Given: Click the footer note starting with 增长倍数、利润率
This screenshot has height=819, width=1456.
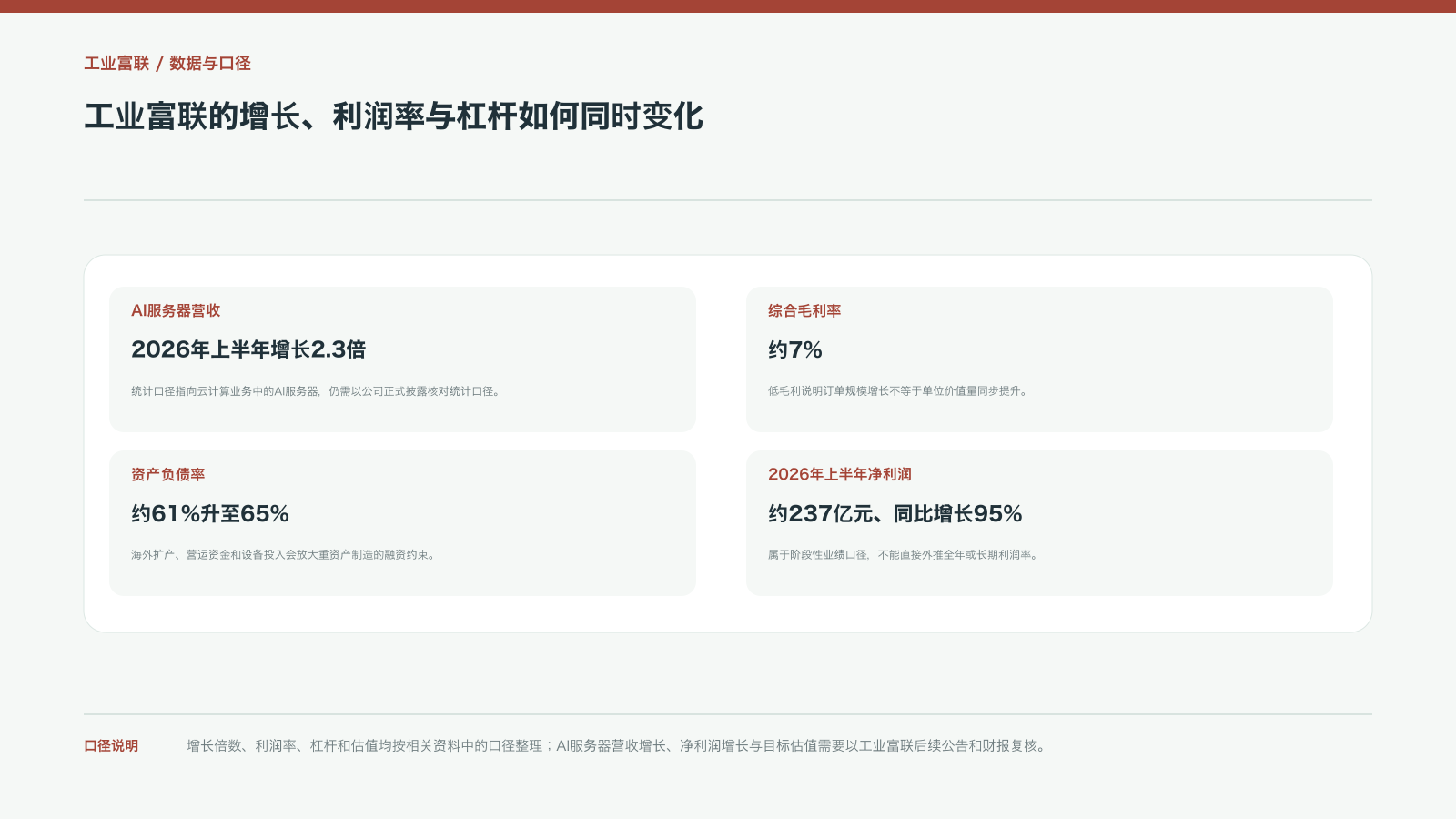Looking at the screenshot, I should pos(618,746).
